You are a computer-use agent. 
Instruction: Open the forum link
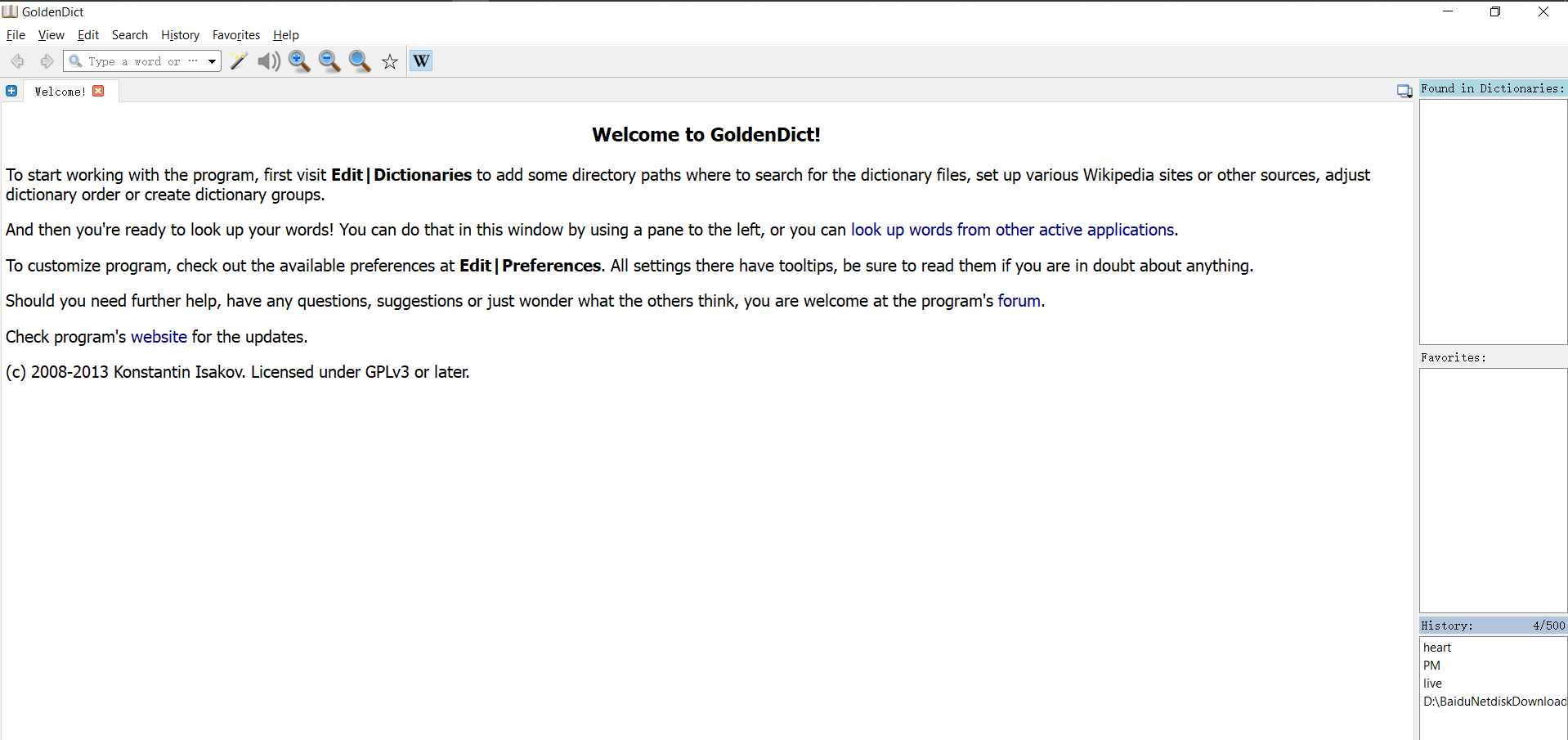pyautogui.click(x=1019, y=301)
